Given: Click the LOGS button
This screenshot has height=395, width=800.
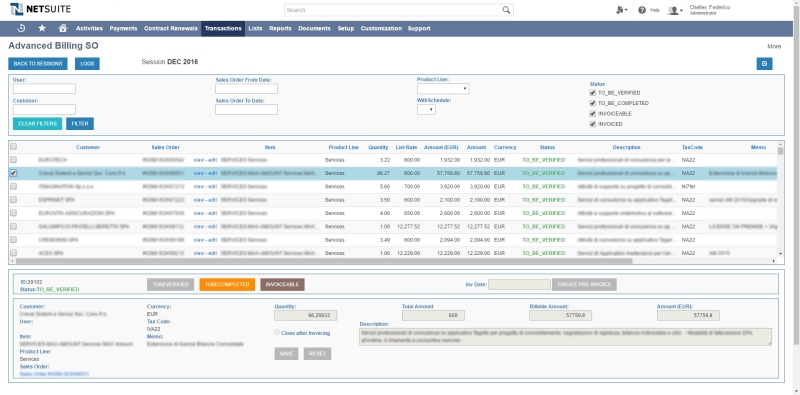Looking at the screenshot, I should point(87,64).
